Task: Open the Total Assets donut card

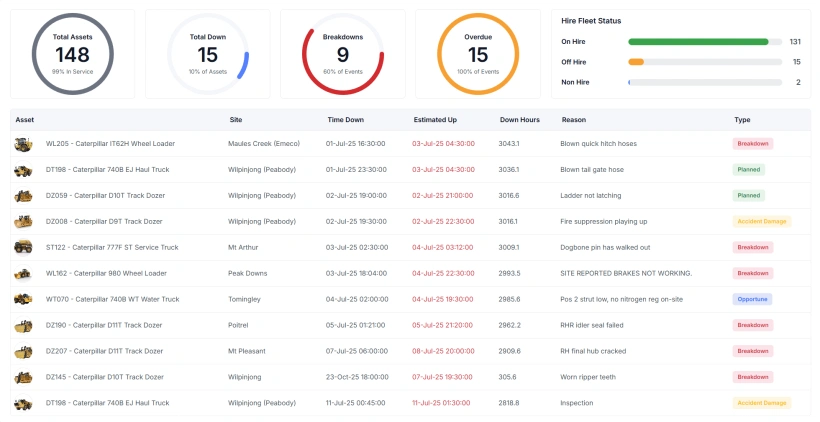Action: 72,54
